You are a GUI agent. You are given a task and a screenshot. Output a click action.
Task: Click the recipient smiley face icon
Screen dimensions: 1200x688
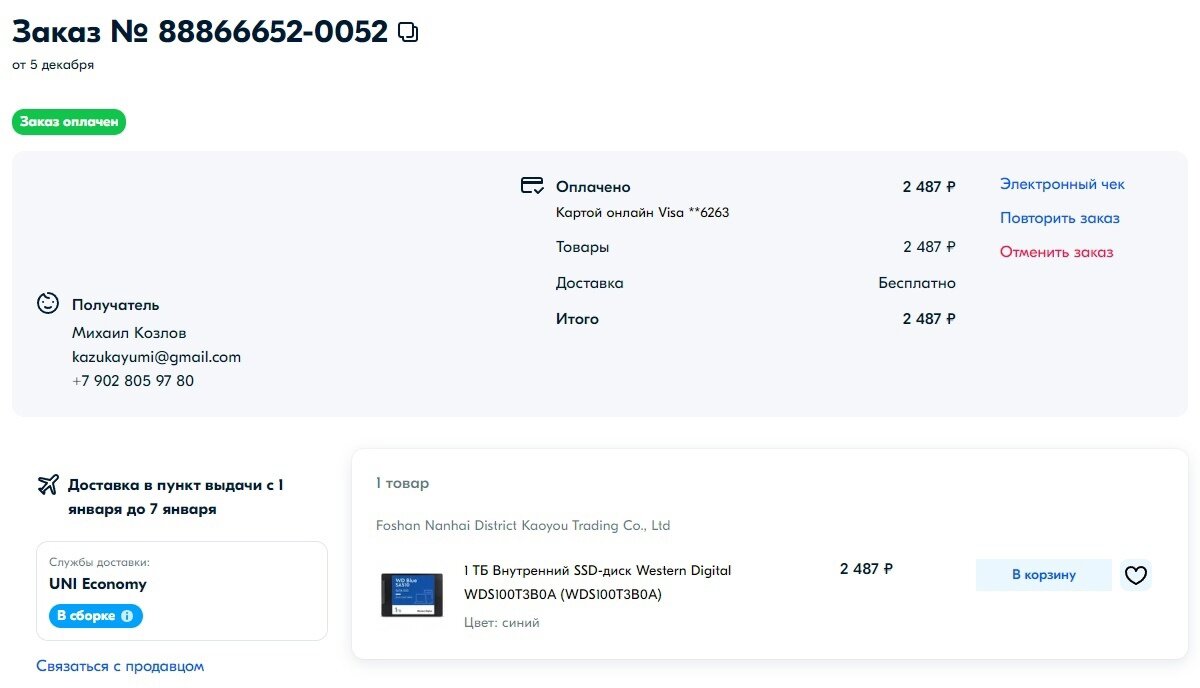click(x=48, y=303)
